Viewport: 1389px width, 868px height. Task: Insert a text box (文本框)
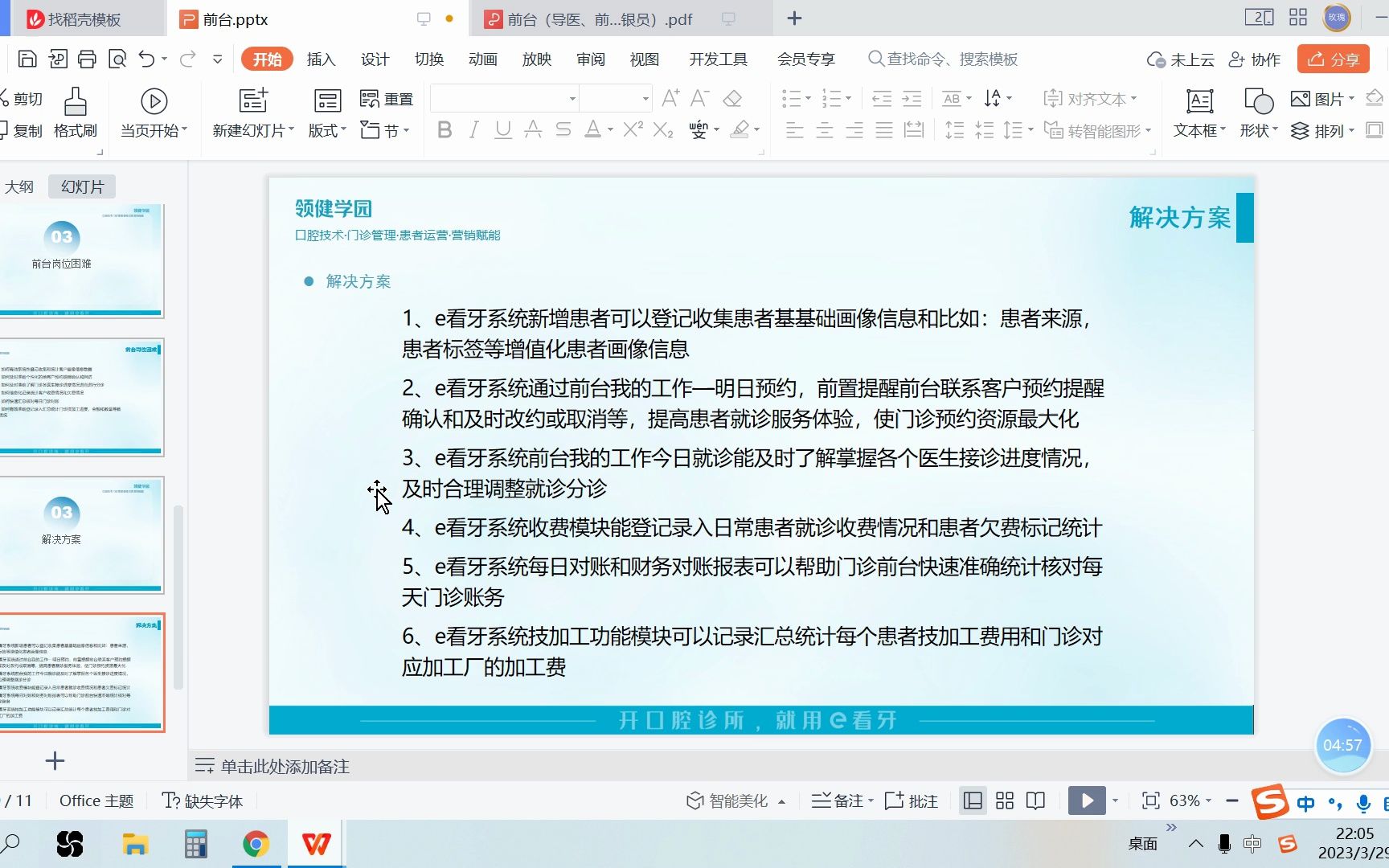tap(1199, 113)
